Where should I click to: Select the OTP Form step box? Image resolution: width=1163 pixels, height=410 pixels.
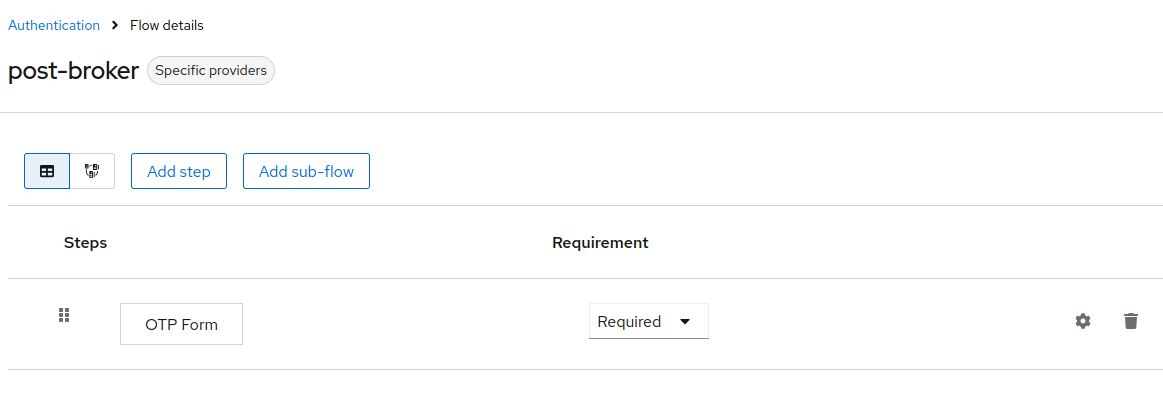coord(181,324)
